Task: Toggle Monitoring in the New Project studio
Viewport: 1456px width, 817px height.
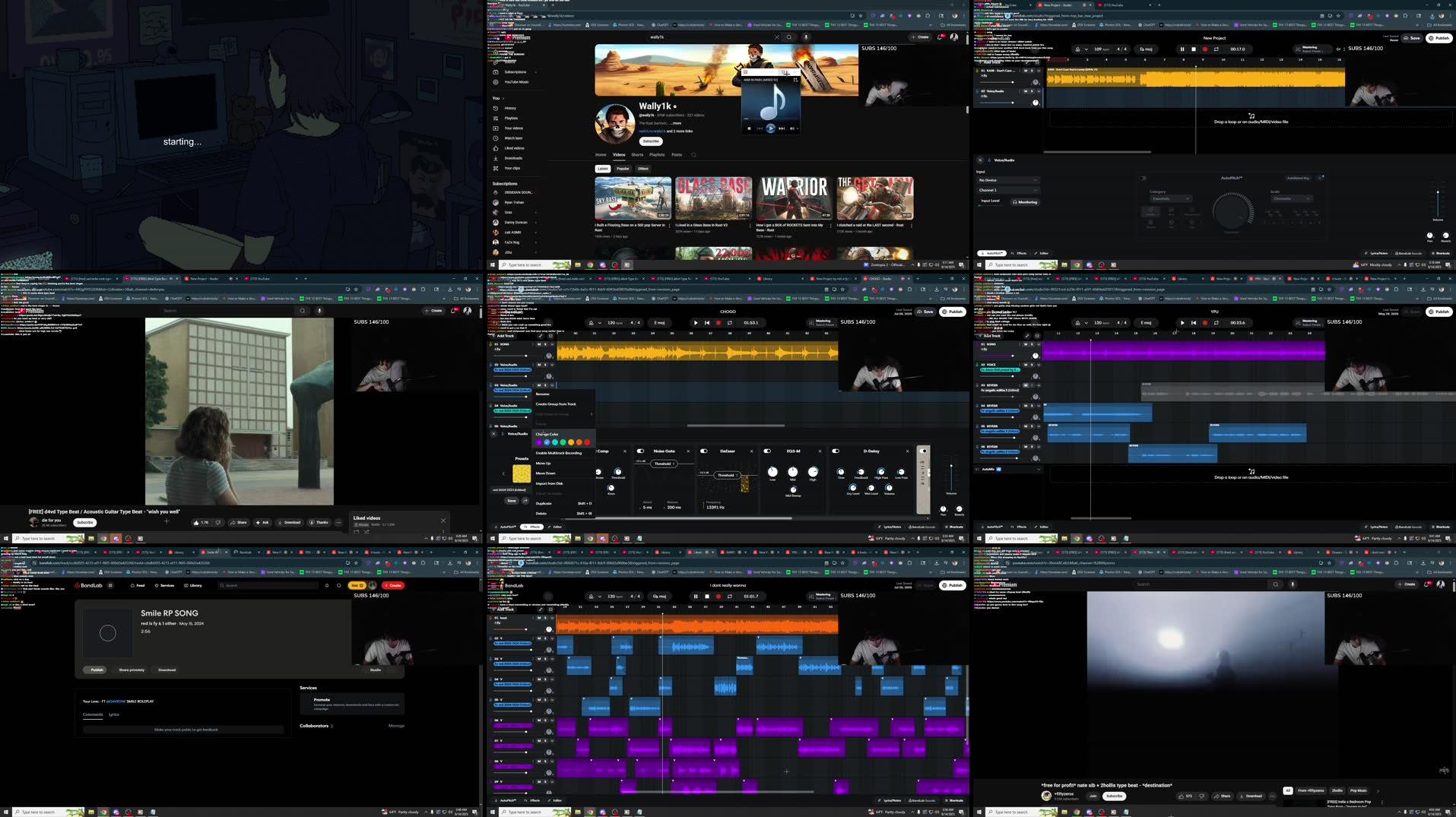Action: (1025, 202)
